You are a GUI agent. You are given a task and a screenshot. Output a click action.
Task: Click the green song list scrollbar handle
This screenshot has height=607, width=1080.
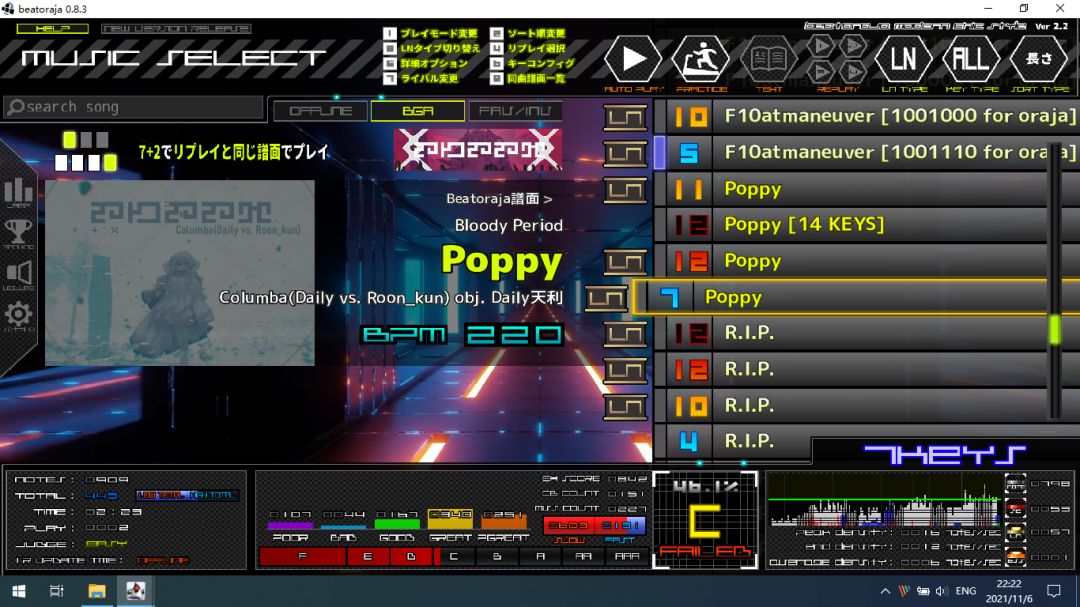tap(1055, 330)
